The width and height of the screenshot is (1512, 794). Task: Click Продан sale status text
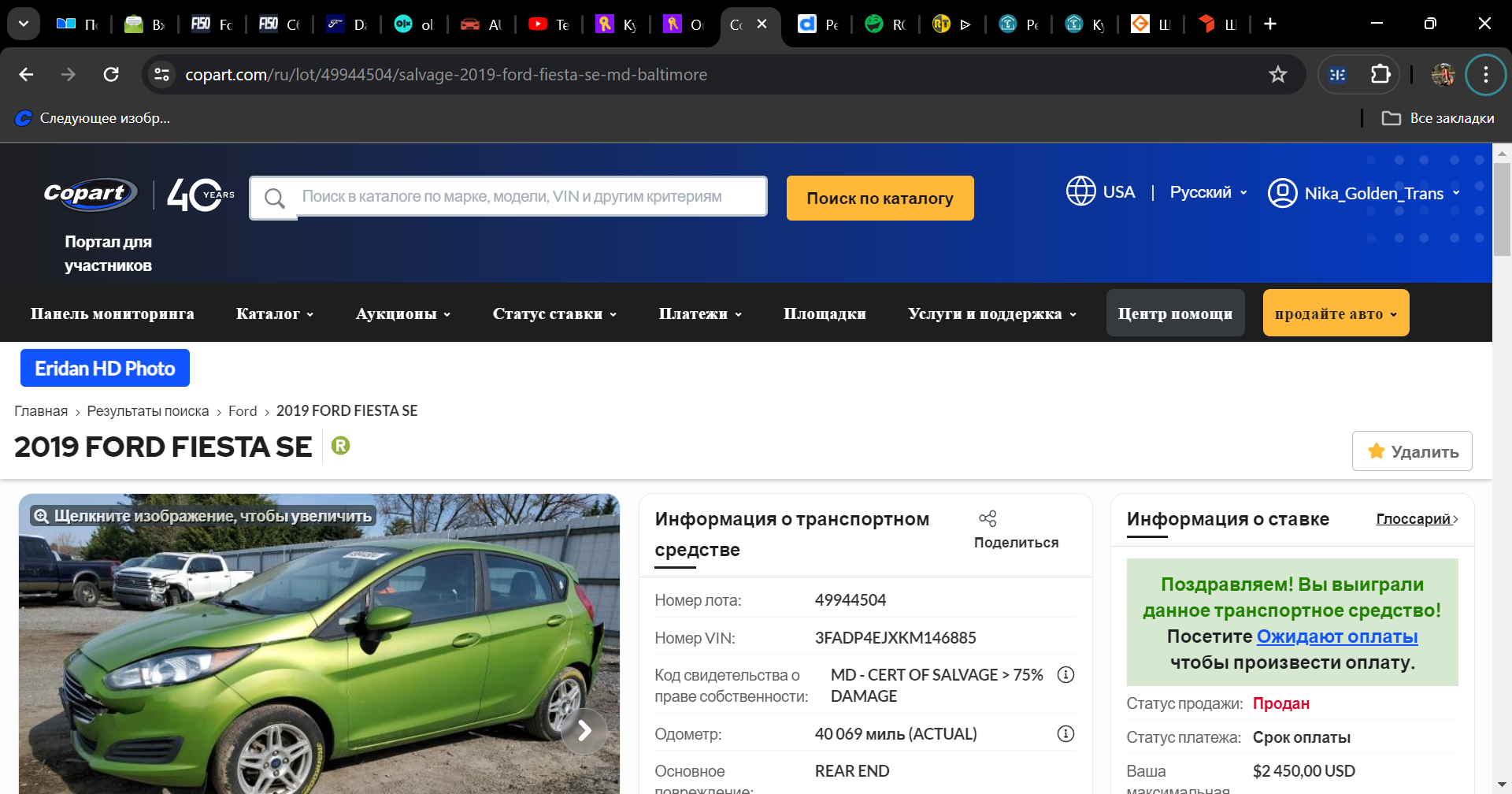point(1281,703)
